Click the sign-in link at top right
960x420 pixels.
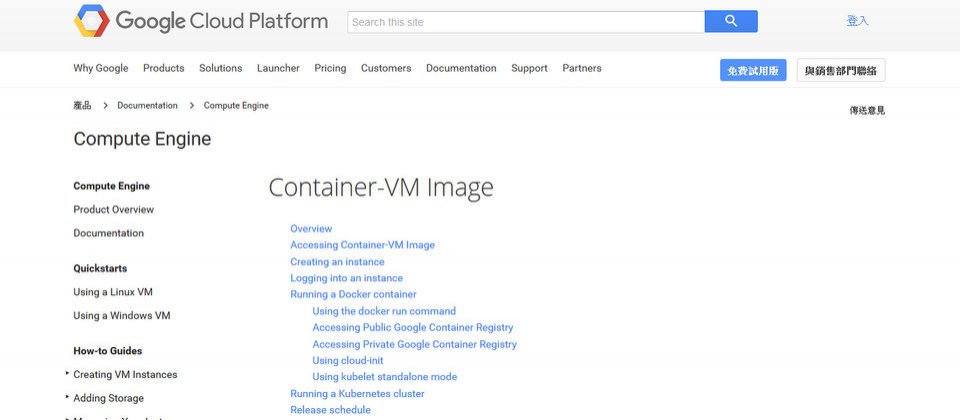click(x=857, y=21)
